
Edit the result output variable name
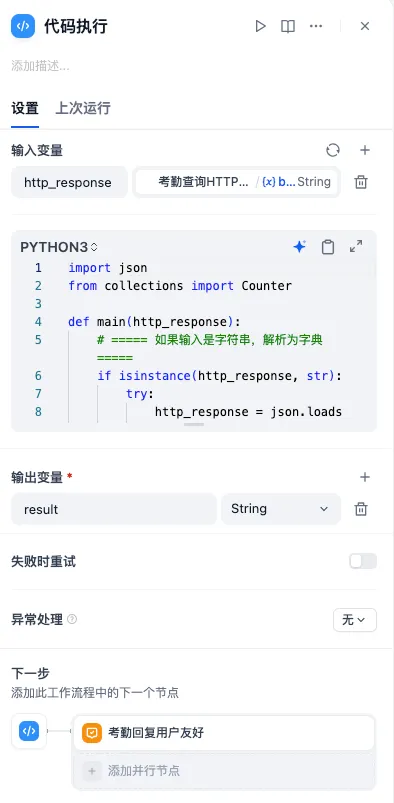click(114, 509)
